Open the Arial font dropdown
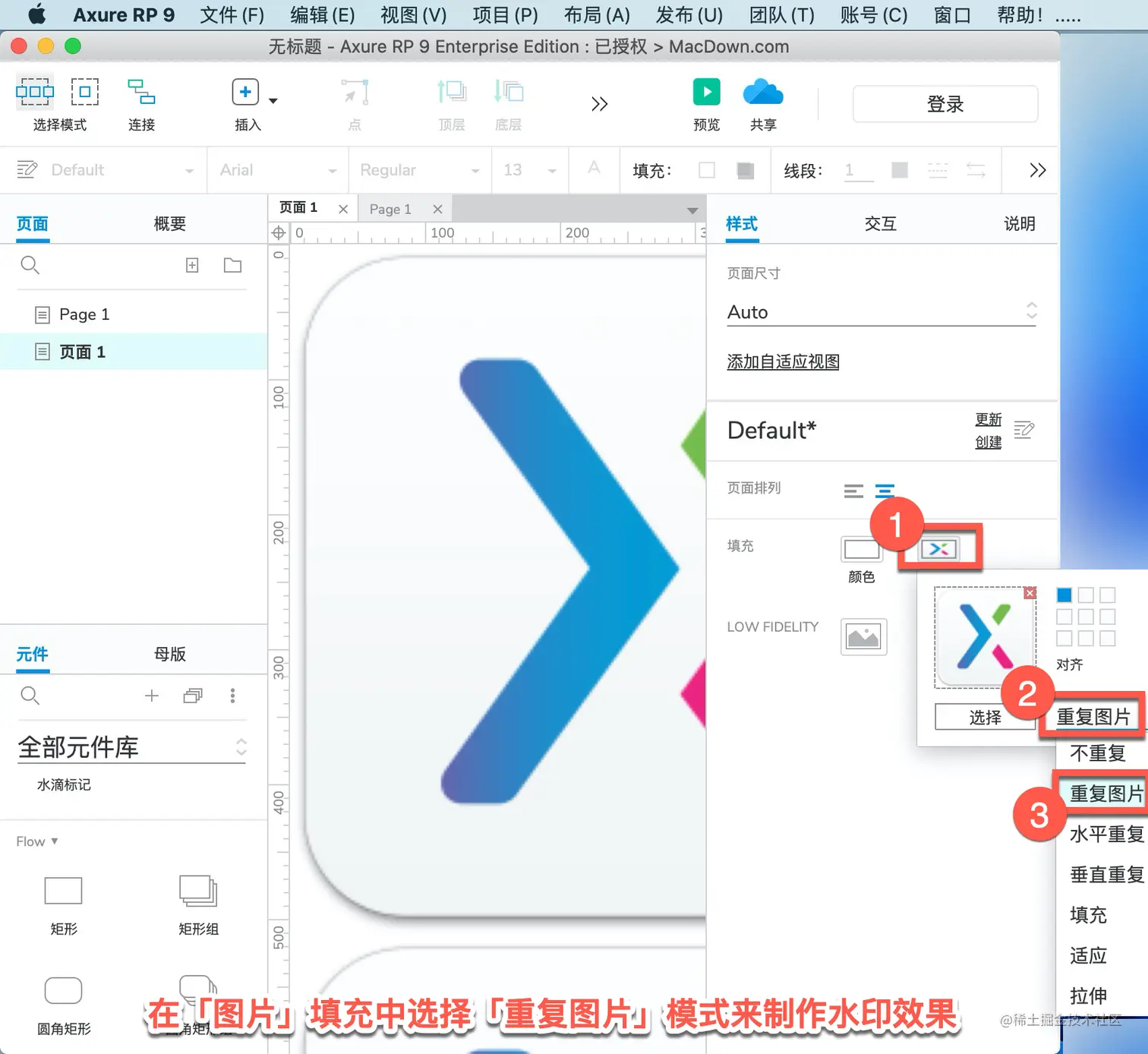The width and height of the screenshot is (1148, 1054). pyautogui.click(x=278, y=170)
